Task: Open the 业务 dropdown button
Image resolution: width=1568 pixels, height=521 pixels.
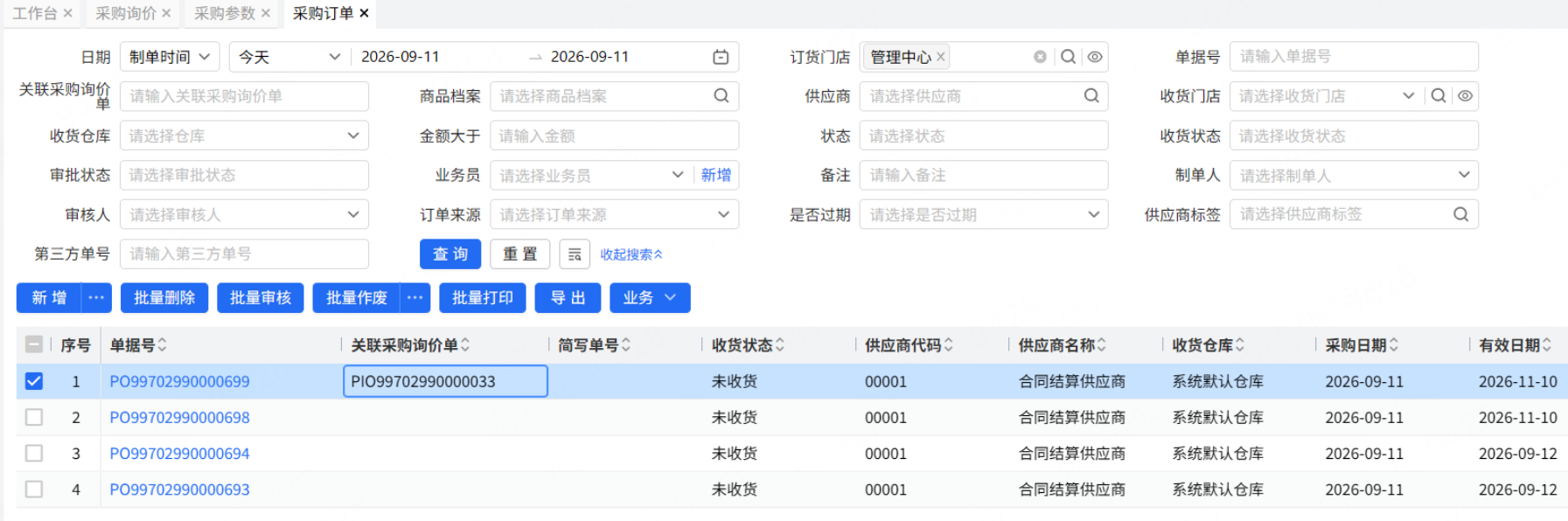Action: tap(650, 298)
